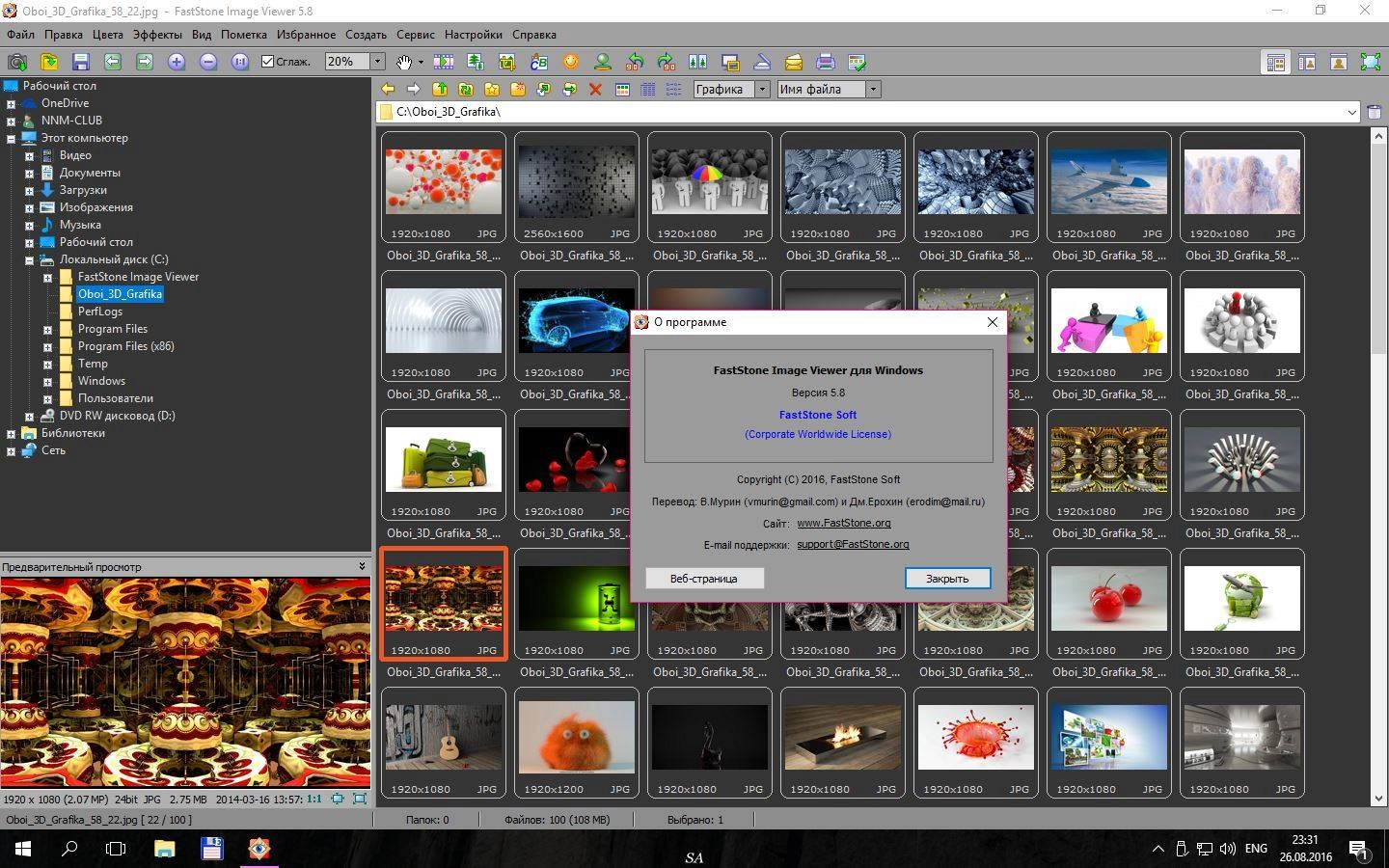Viewport: 1389px width, 868px height.
Task: Open the www.FastStone.org link
Action: 844,523
